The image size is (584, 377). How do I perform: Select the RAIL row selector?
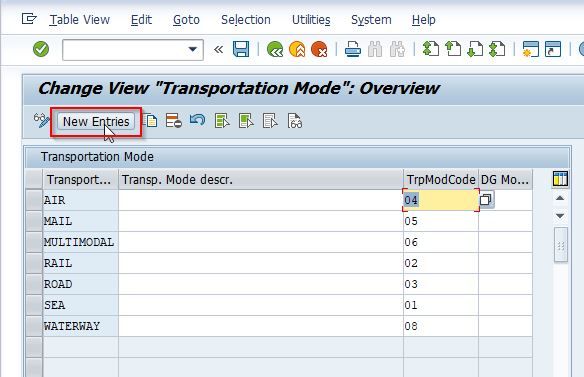[34, 263]
